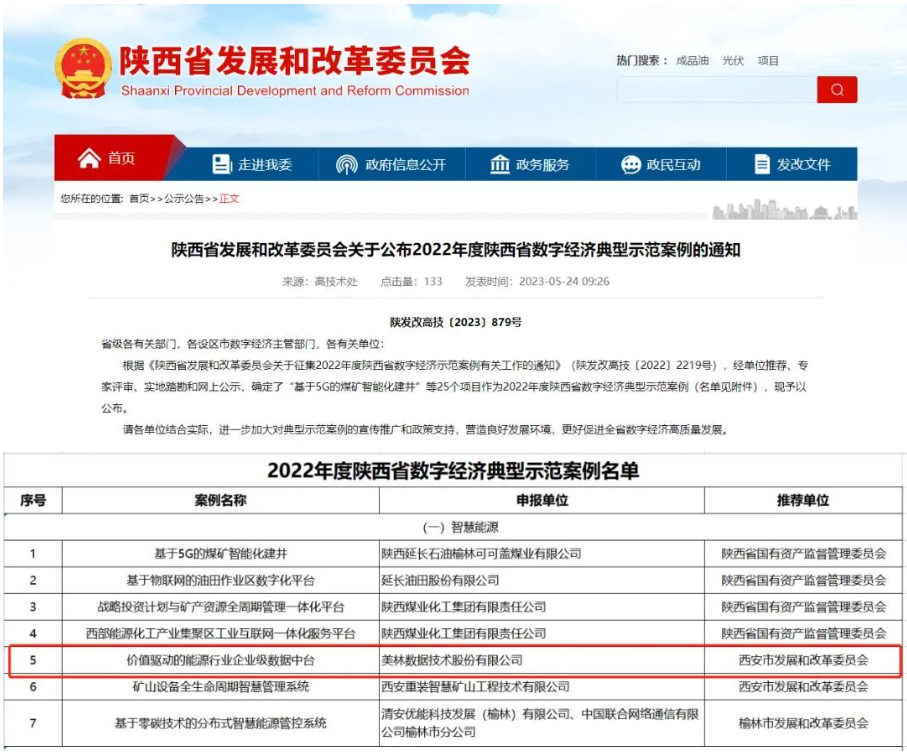Click the speech-bubble icon for 政民互动
This screenshot has height=755, width=907.
(630, 162)
